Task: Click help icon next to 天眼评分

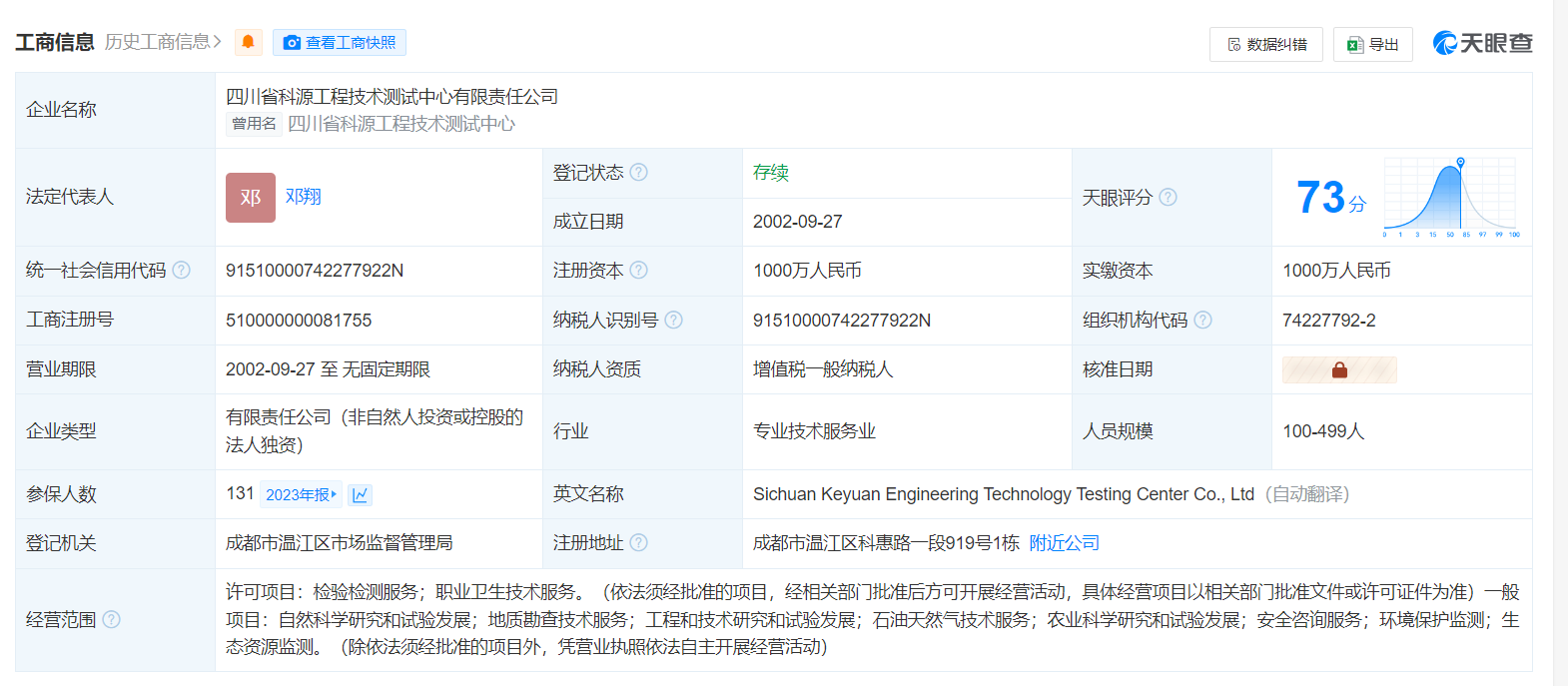Action: coord(1168,197)
